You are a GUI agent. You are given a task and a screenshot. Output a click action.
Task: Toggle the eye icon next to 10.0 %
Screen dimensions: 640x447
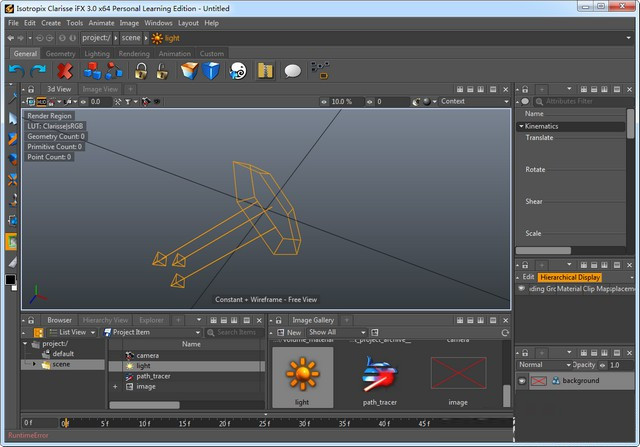tap(324, 102)
